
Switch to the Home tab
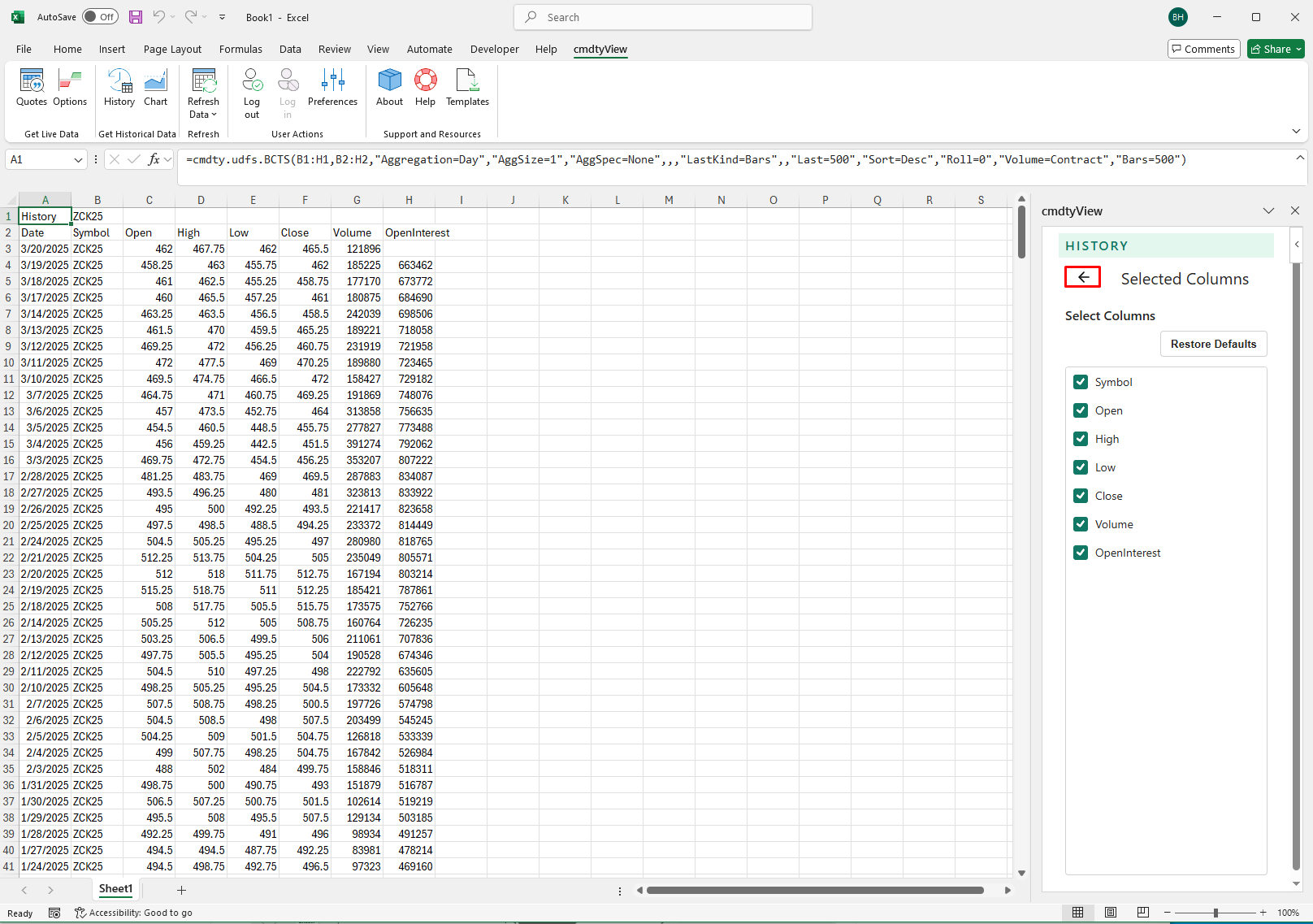click(67, 49)
